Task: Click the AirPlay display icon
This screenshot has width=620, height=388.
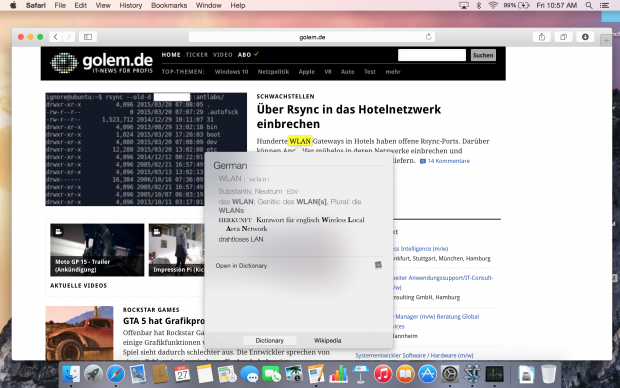Action: pyautogui.click(x=464, y=5)
